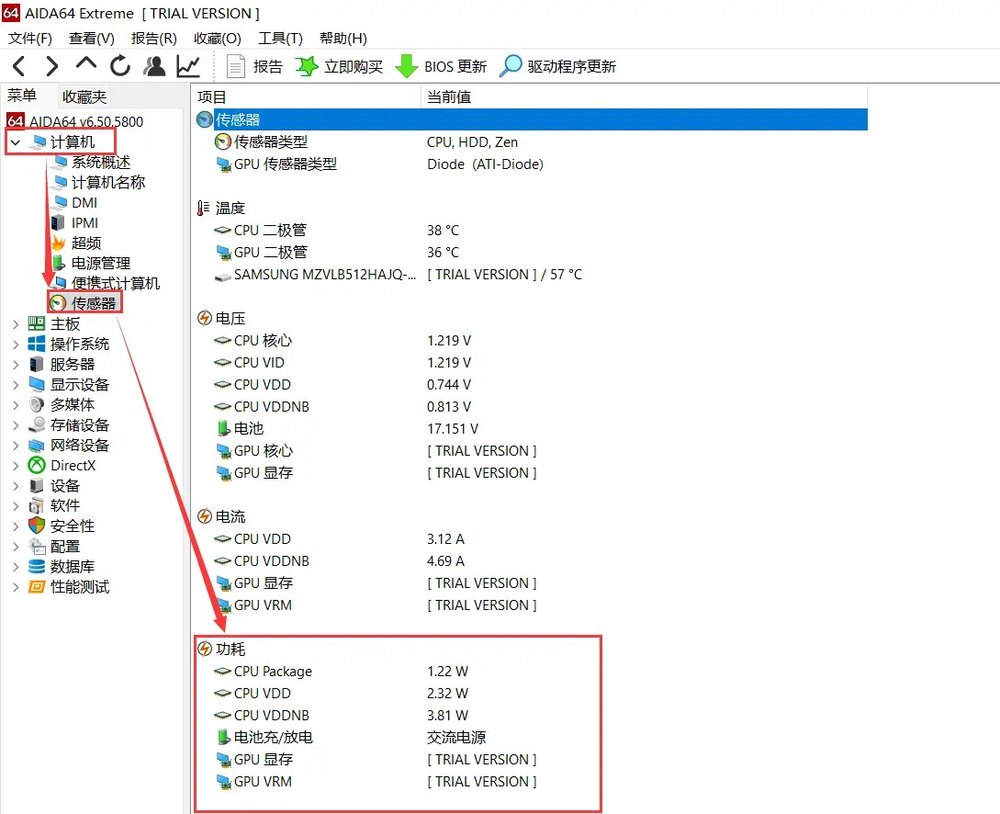The image size is (1000, 814).
Task: Expand the 多媒体 tree node
Action: coord(16,404)
